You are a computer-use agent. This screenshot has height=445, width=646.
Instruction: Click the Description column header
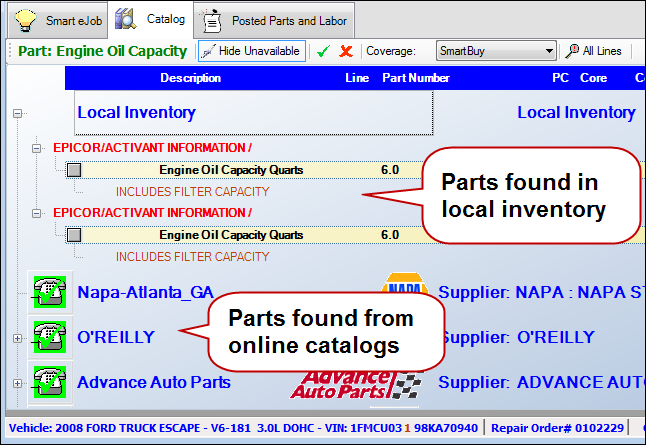[190, 78]
